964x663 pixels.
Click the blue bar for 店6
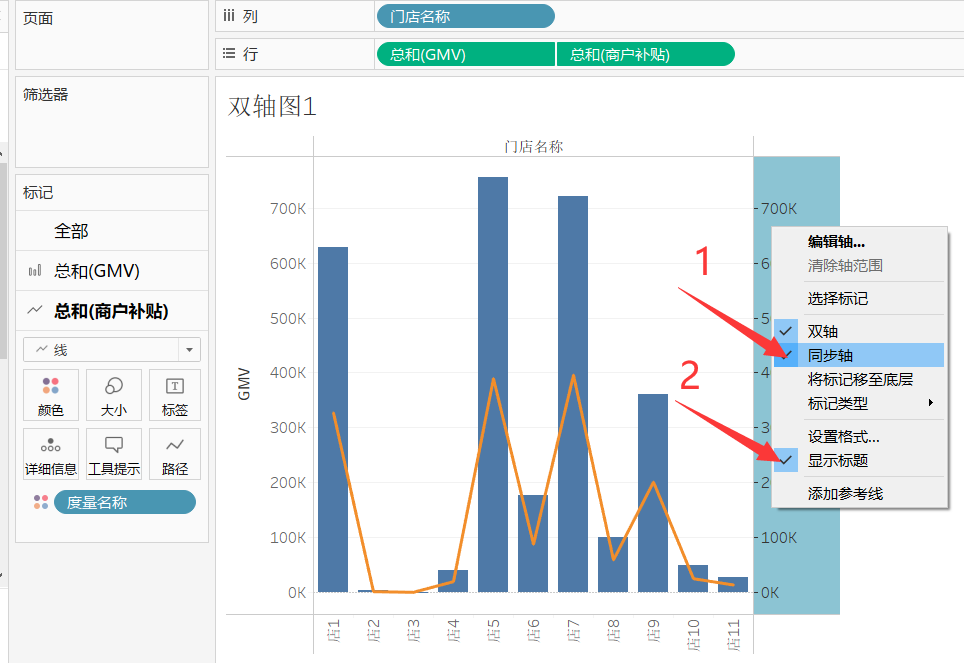click(x=533, y=544)
